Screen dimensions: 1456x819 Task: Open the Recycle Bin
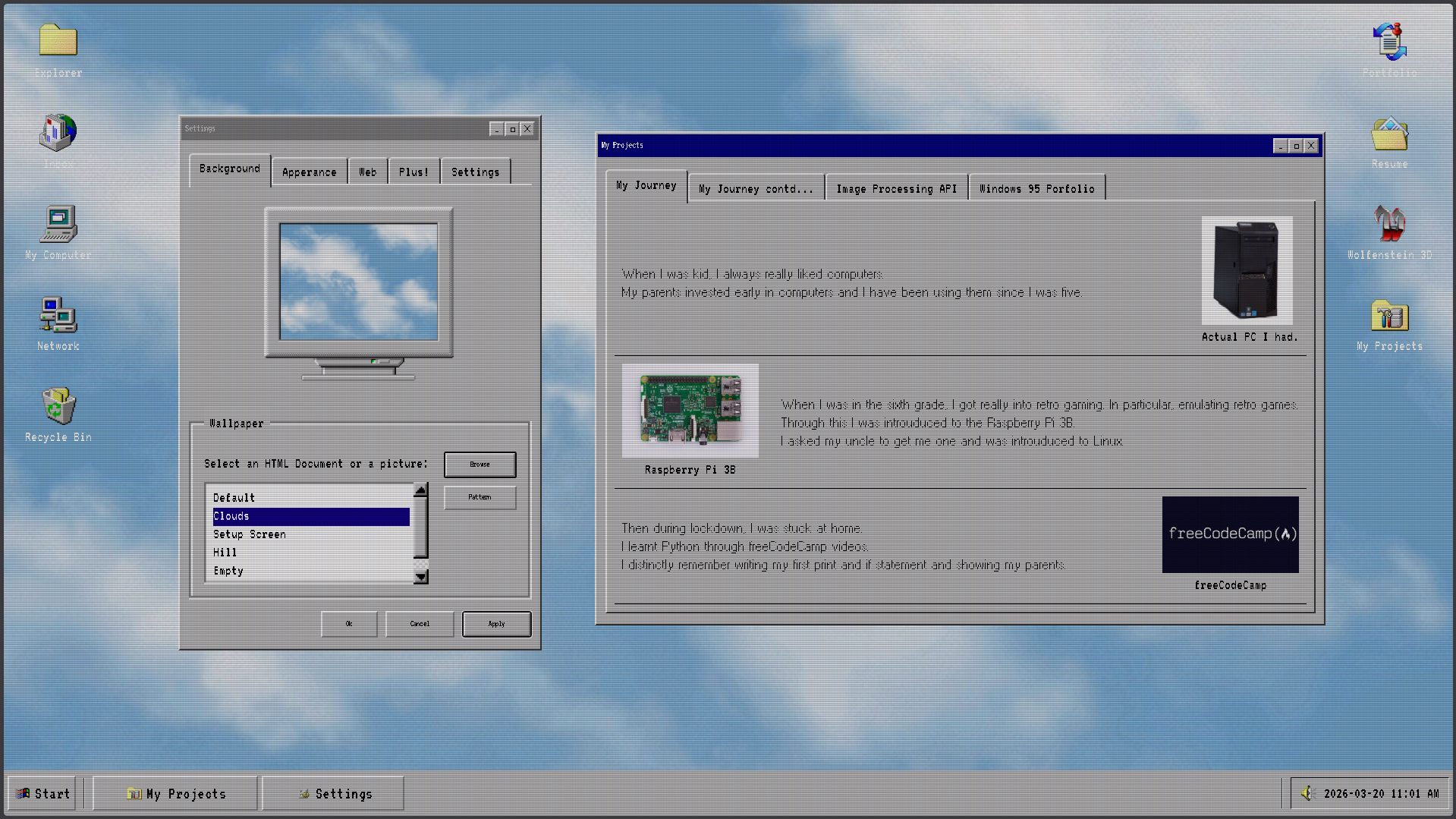[58, 407]
